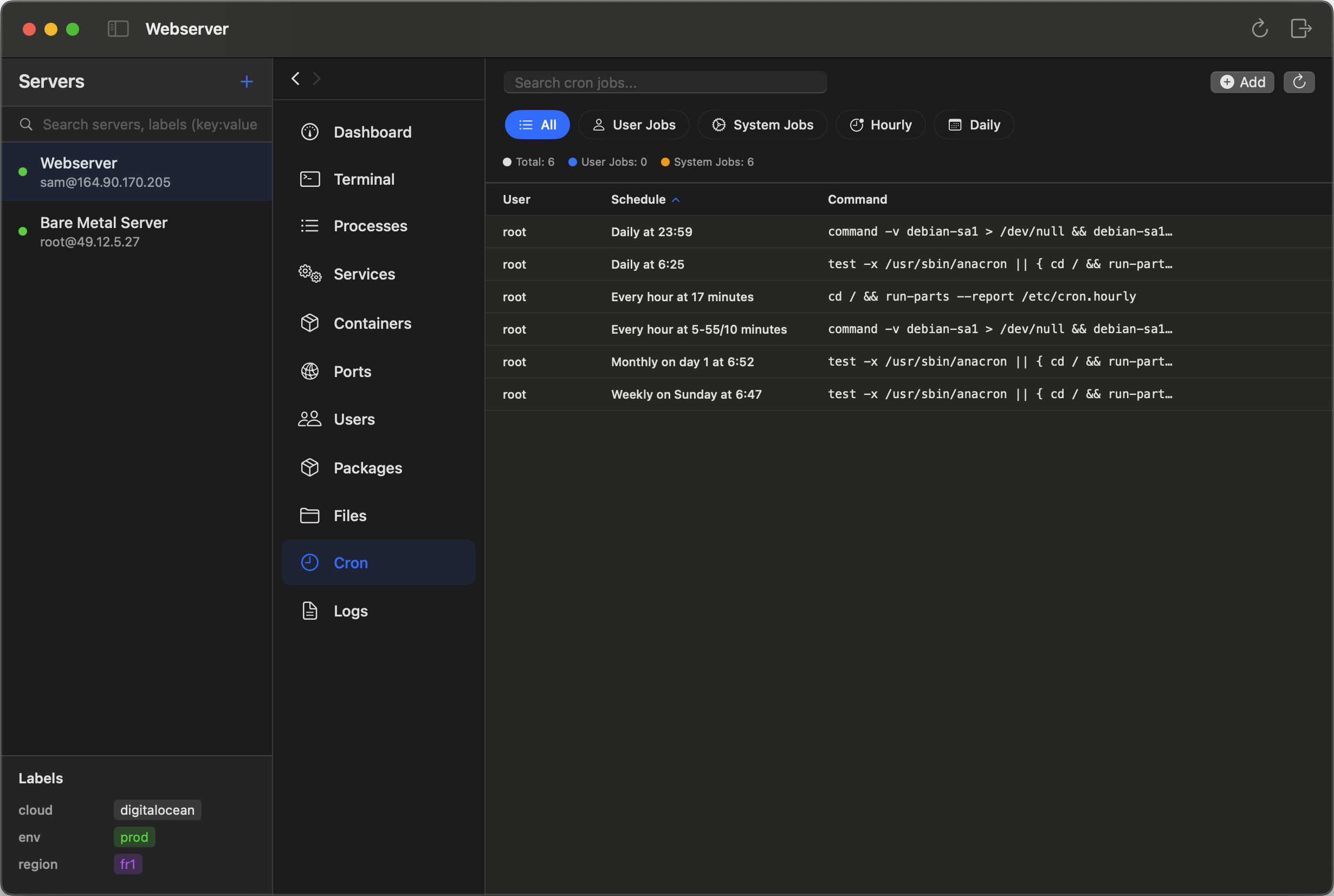Click the Search cron jobs field

[x=665, y=82]
